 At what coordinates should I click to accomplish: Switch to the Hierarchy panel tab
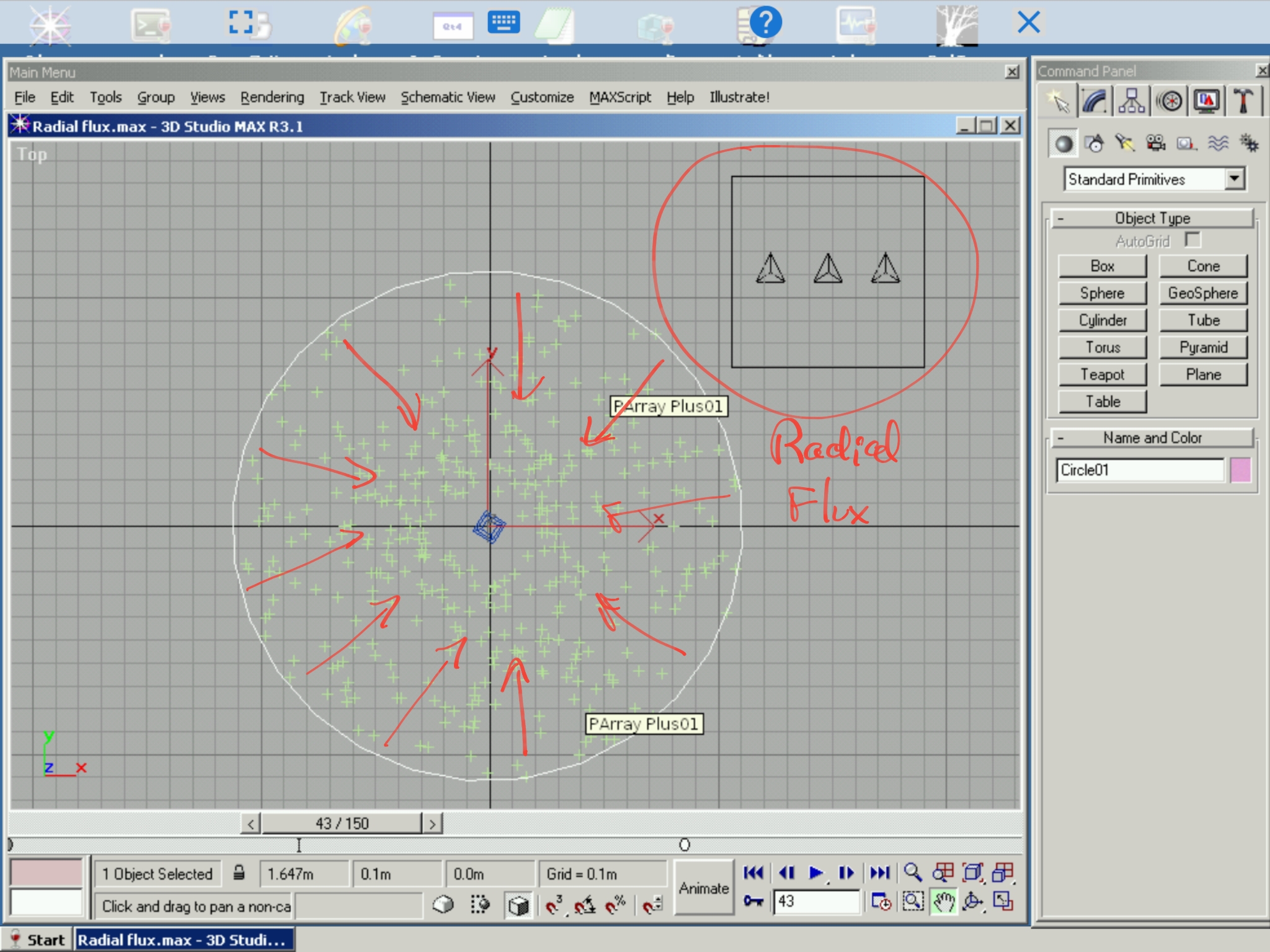coord(1132,101)
